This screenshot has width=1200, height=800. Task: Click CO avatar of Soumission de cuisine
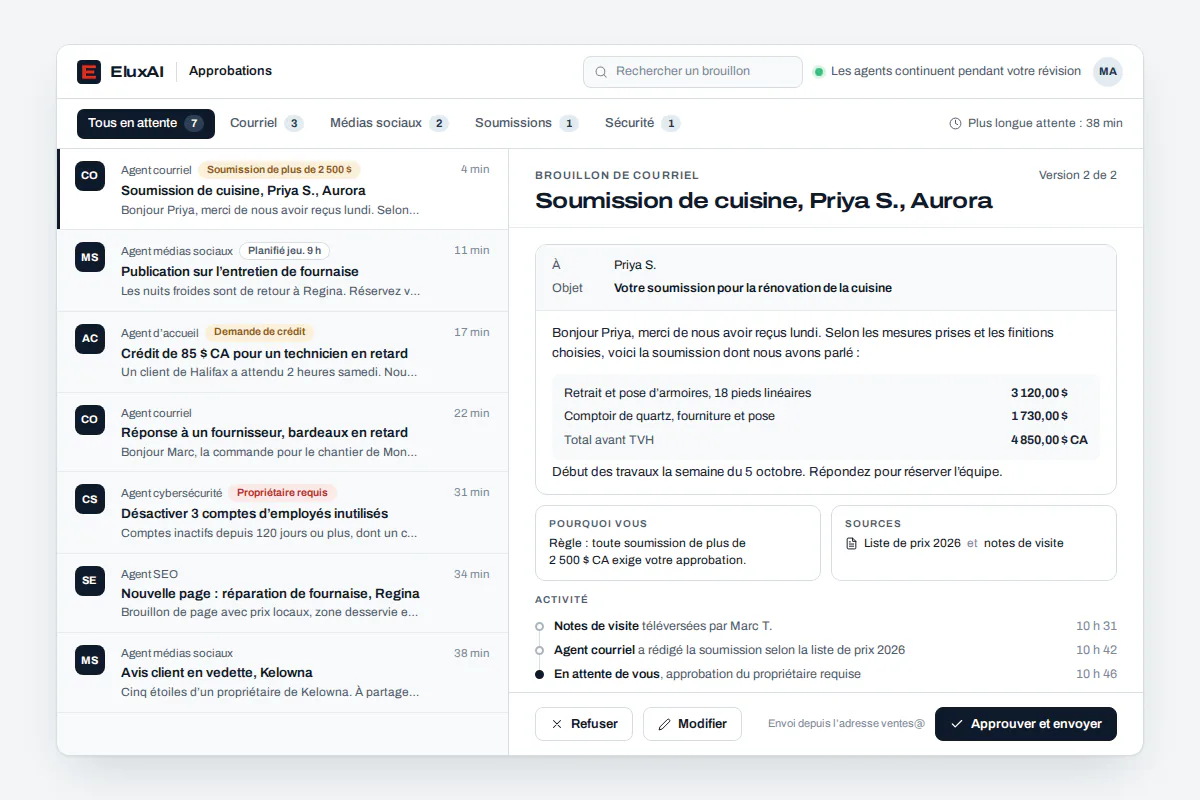pos(90,176)
